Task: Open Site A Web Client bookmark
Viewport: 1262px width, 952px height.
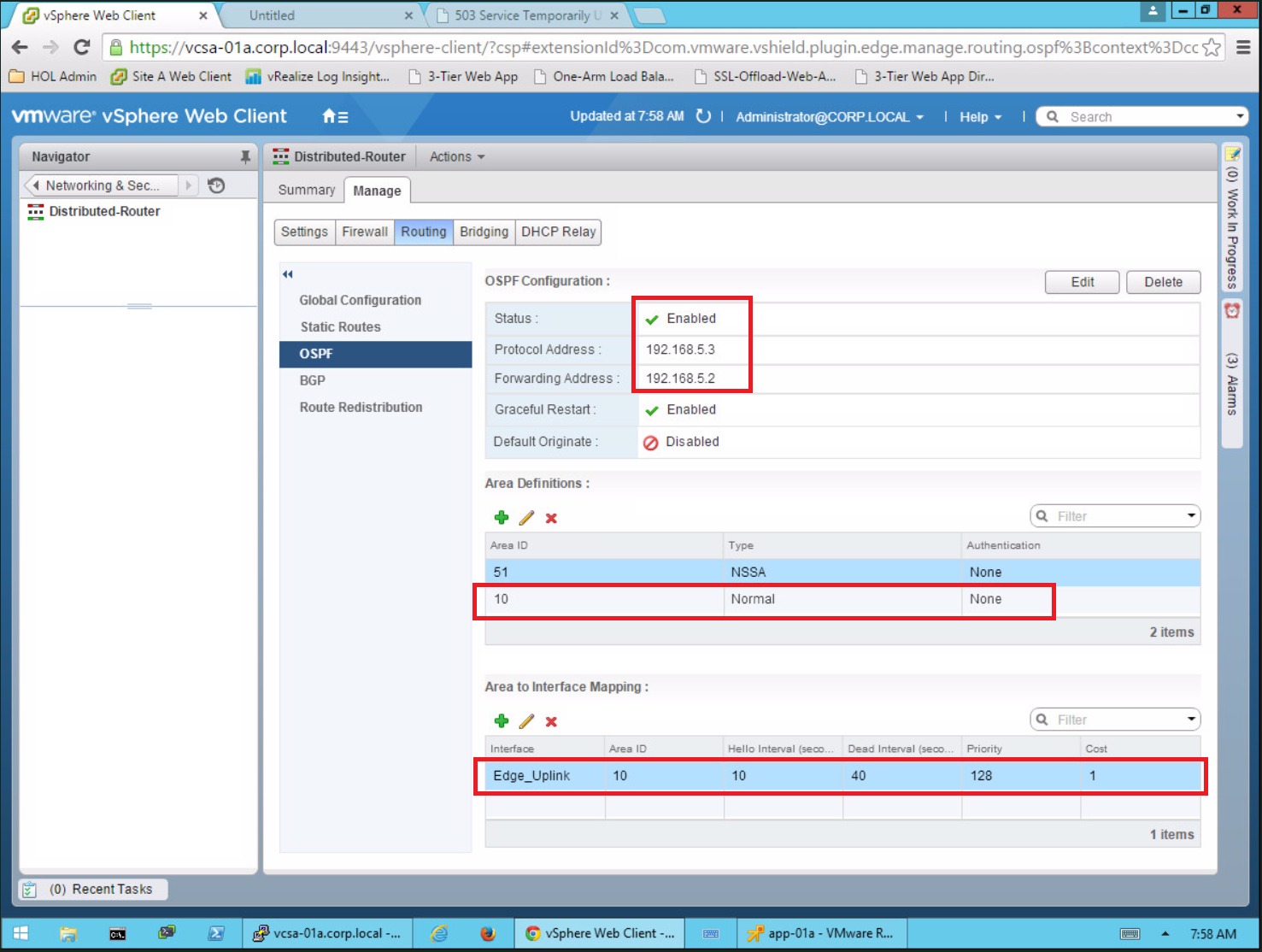Action: pos(172,77)
